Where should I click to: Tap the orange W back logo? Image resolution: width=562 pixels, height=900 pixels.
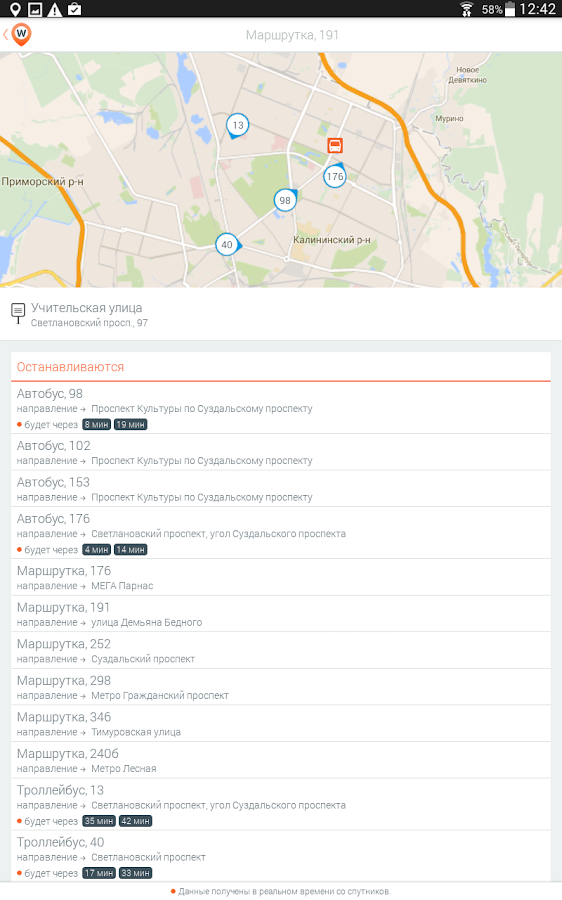pyautogui.click(x=21, y=34)
